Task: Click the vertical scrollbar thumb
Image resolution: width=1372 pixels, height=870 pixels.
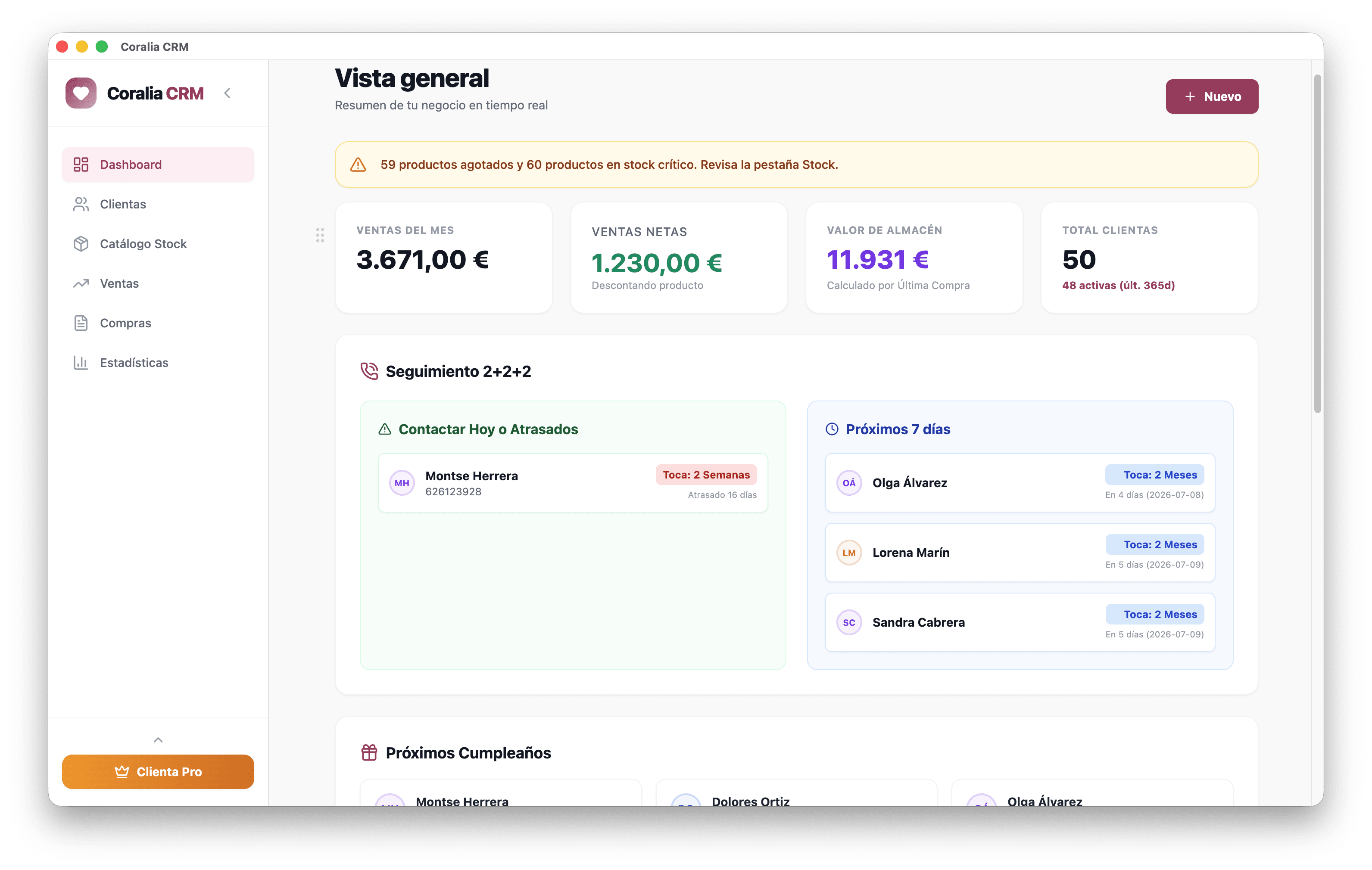Action: tap(1317, 244)
